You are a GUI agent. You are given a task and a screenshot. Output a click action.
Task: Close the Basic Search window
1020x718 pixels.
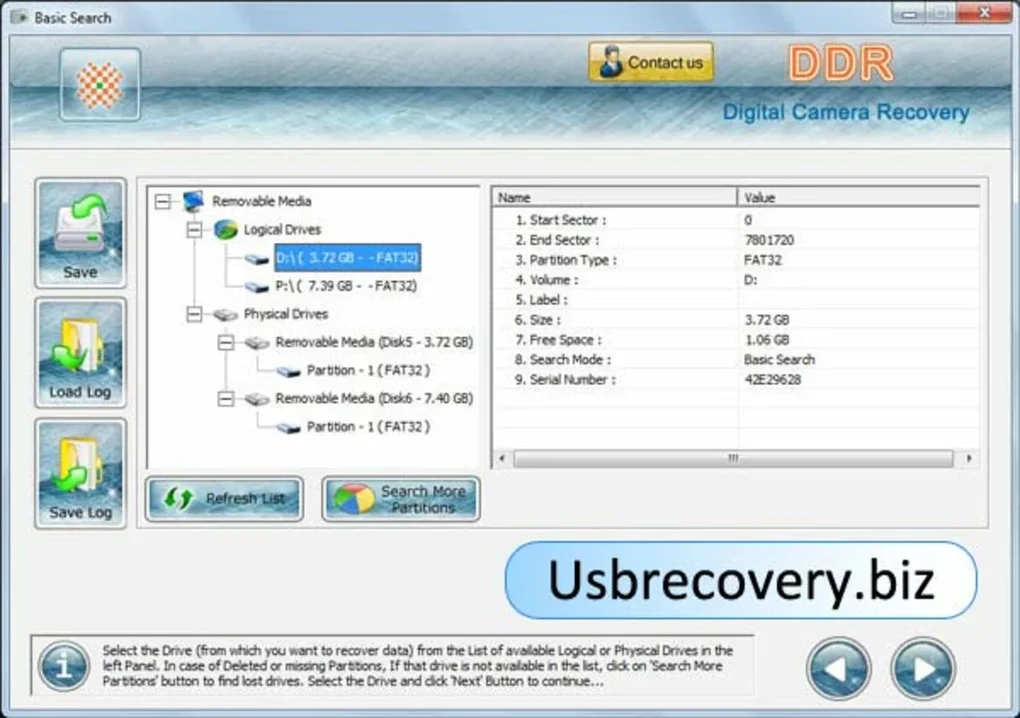(x=985, y=12)
